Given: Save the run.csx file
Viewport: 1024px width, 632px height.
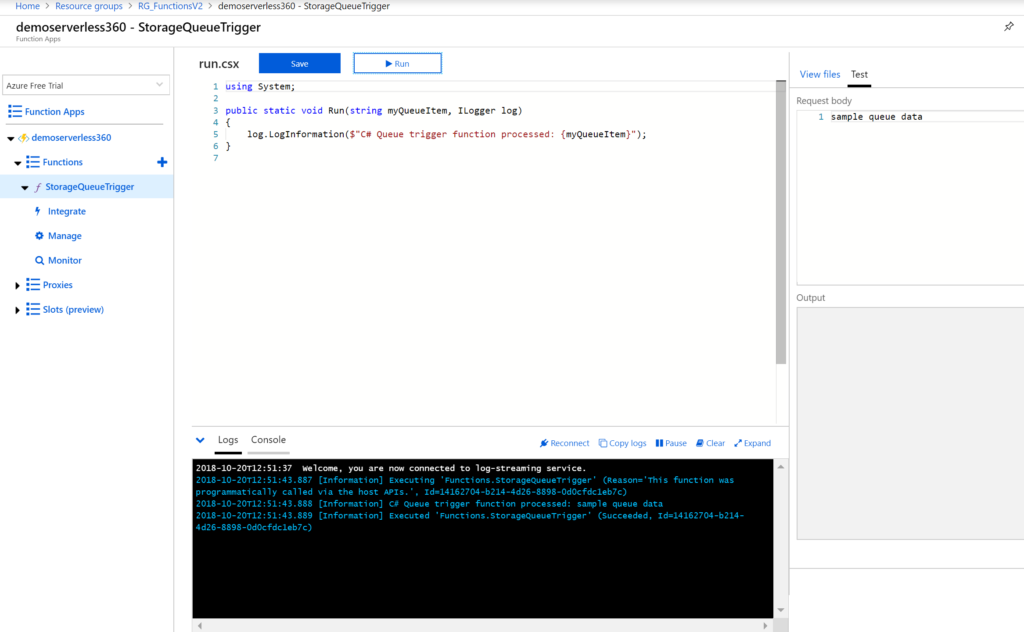Looking at the screenshot, I should click(299, 63).
